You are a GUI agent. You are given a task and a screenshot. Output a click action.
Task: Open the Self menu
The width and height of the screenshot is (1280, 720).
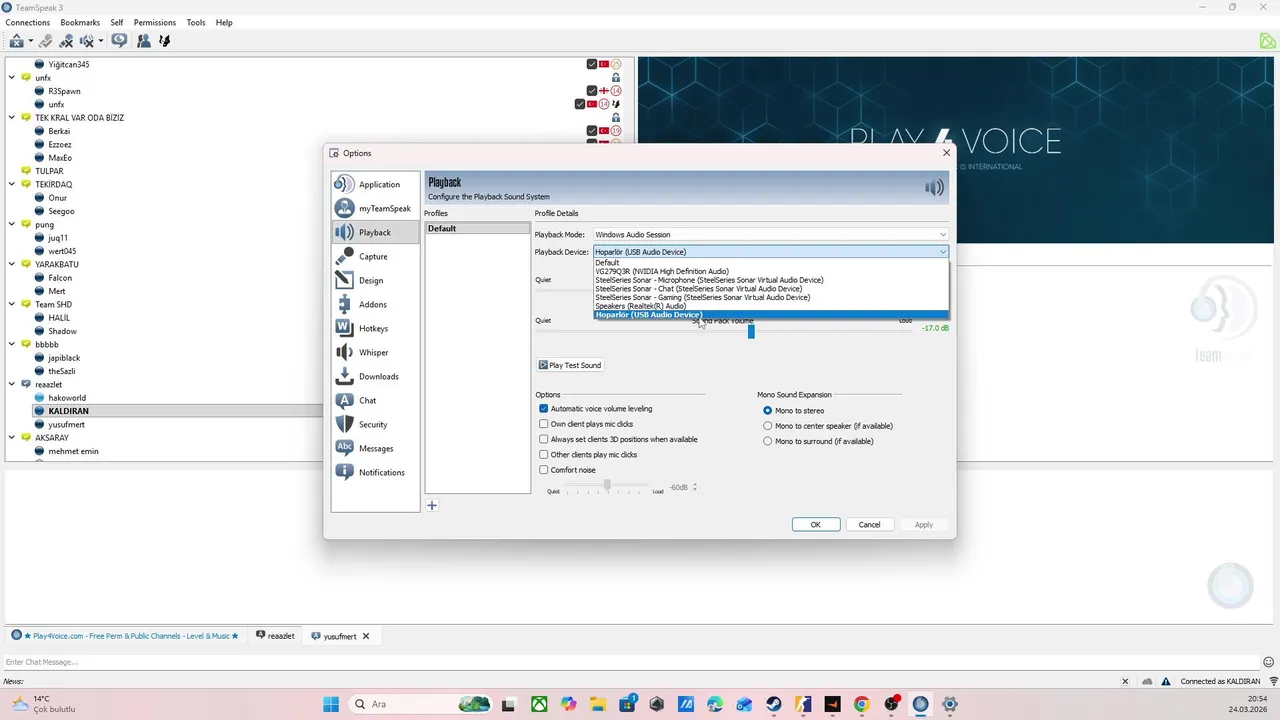click(117, 22)
